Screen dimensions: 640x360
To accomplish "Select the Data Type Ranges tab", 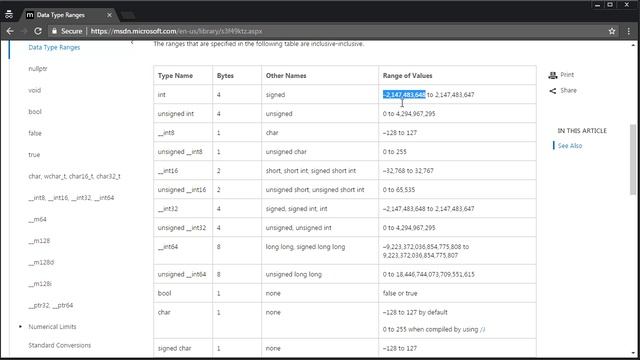I will [60, 15].
